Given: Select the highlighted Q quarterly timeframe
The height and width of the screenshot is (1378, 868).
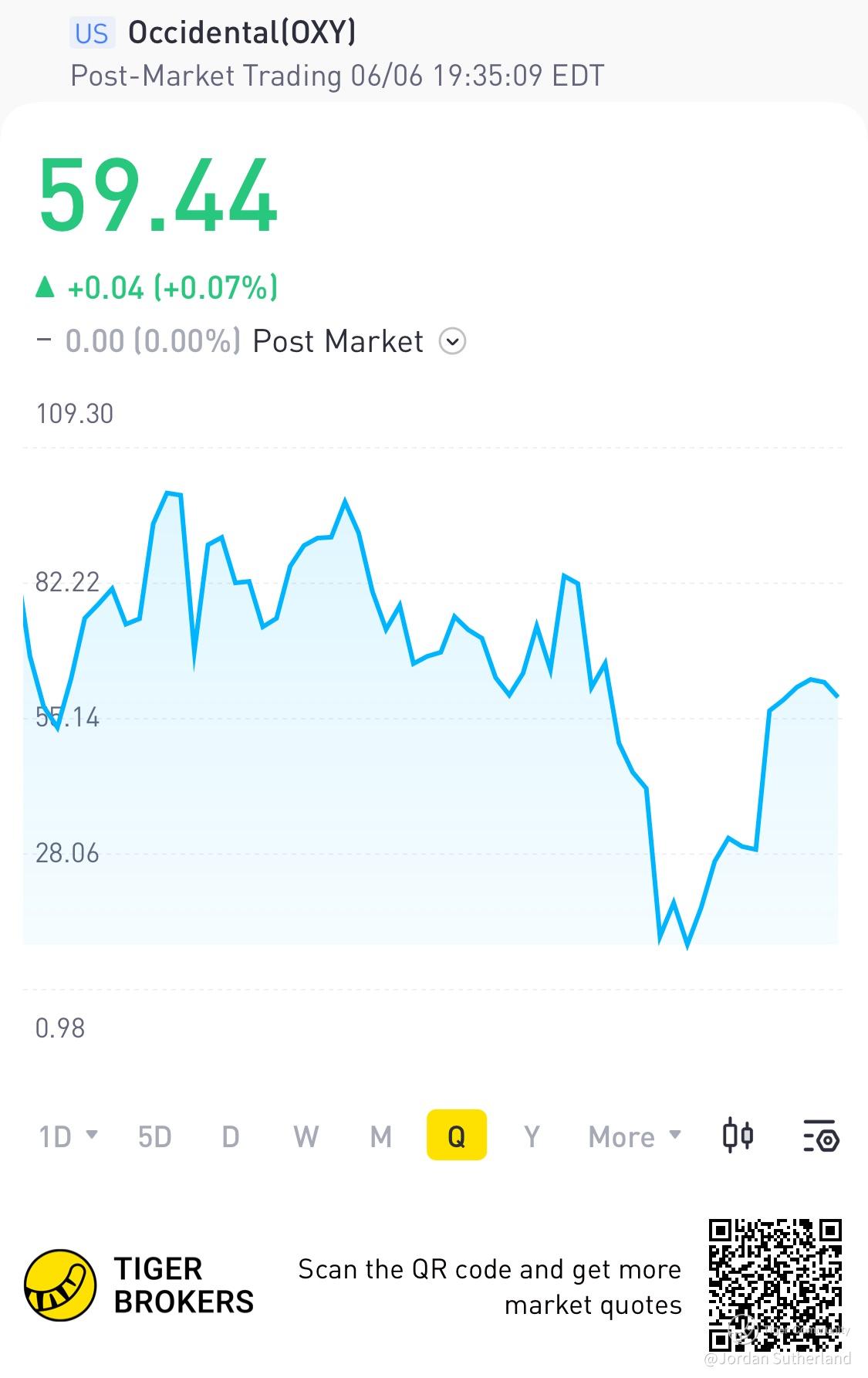Looking at the screenshot, I should point(457,1135).
